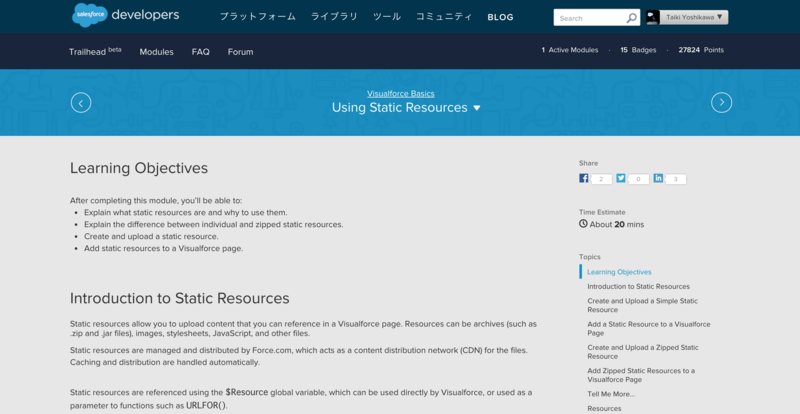
Task: Share on Facebook icon
Action: 584,178
